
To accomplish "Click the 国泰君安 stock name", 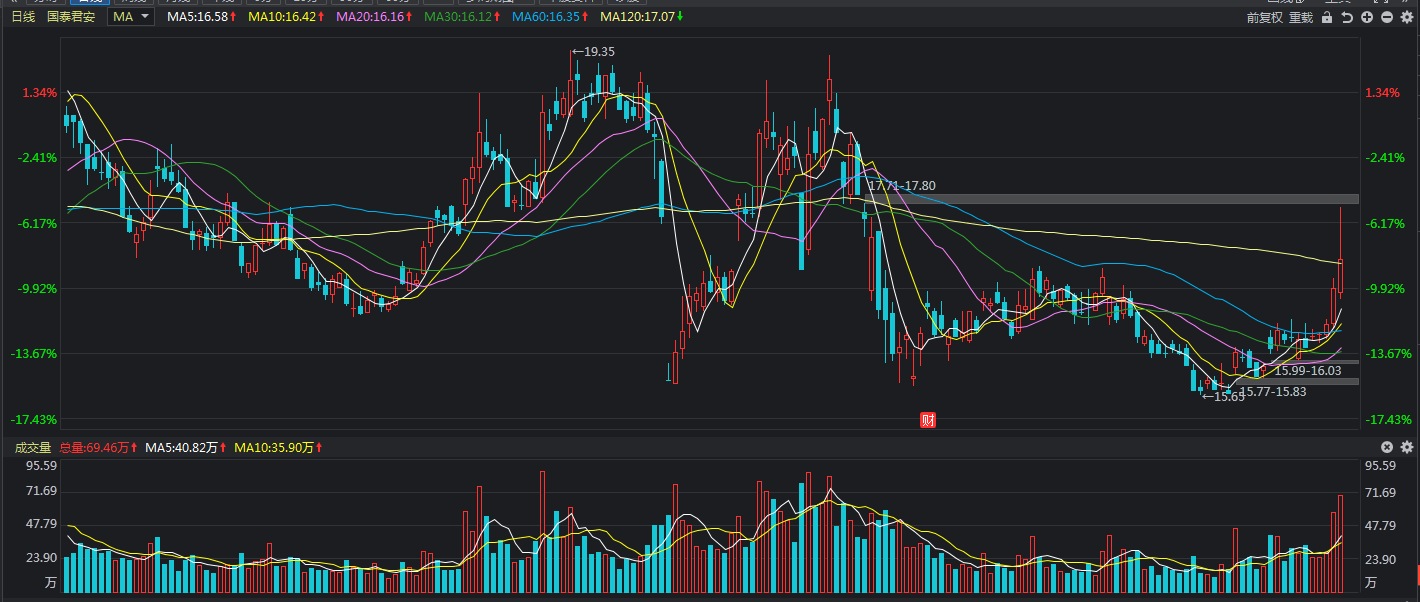I will pos(71,17).
